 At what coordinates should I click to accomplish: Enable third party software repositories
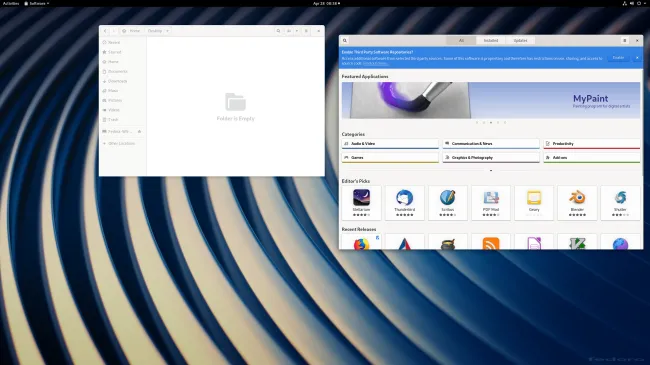pyautogui.click(x=618, y=58)
